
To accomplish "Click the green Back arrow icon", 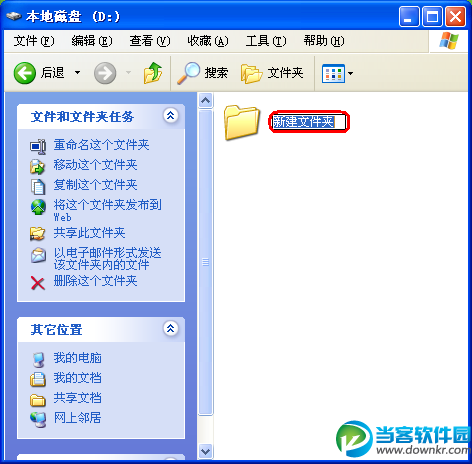I will click(25, 73).
